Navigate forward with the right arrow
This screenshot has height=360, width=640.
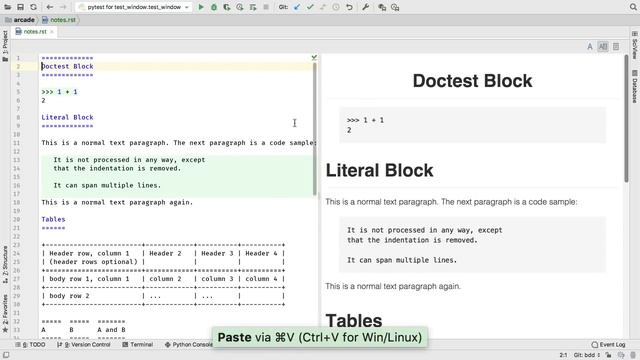pyautogui.click(x=63, y=7)
